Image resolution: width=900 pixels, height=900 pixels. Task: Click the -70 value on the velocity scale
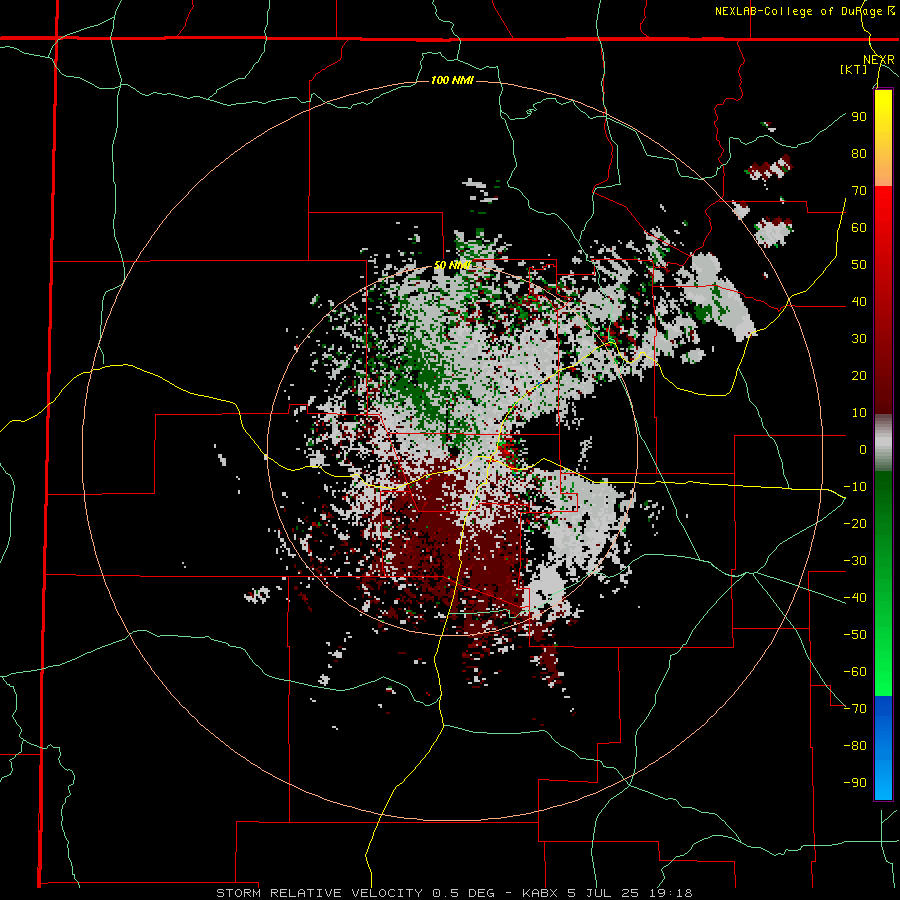click(855, 708)
